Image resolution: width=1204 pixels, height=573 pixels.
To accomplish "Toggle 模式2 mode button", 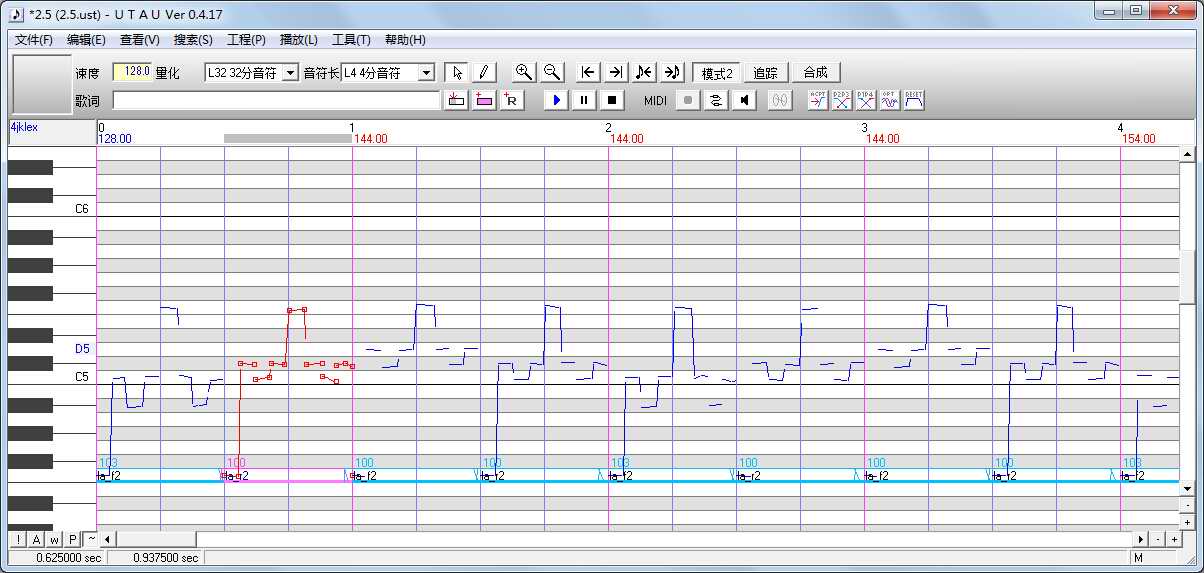I will tap(717, 73).
